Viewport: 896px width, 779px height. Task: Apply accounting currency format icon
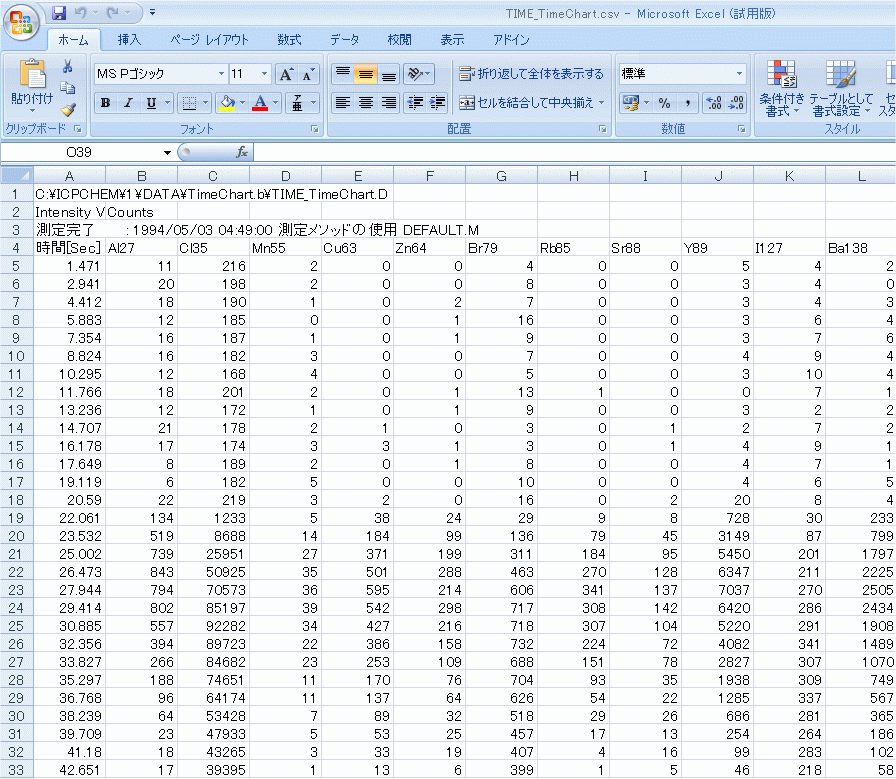[631, 103]
